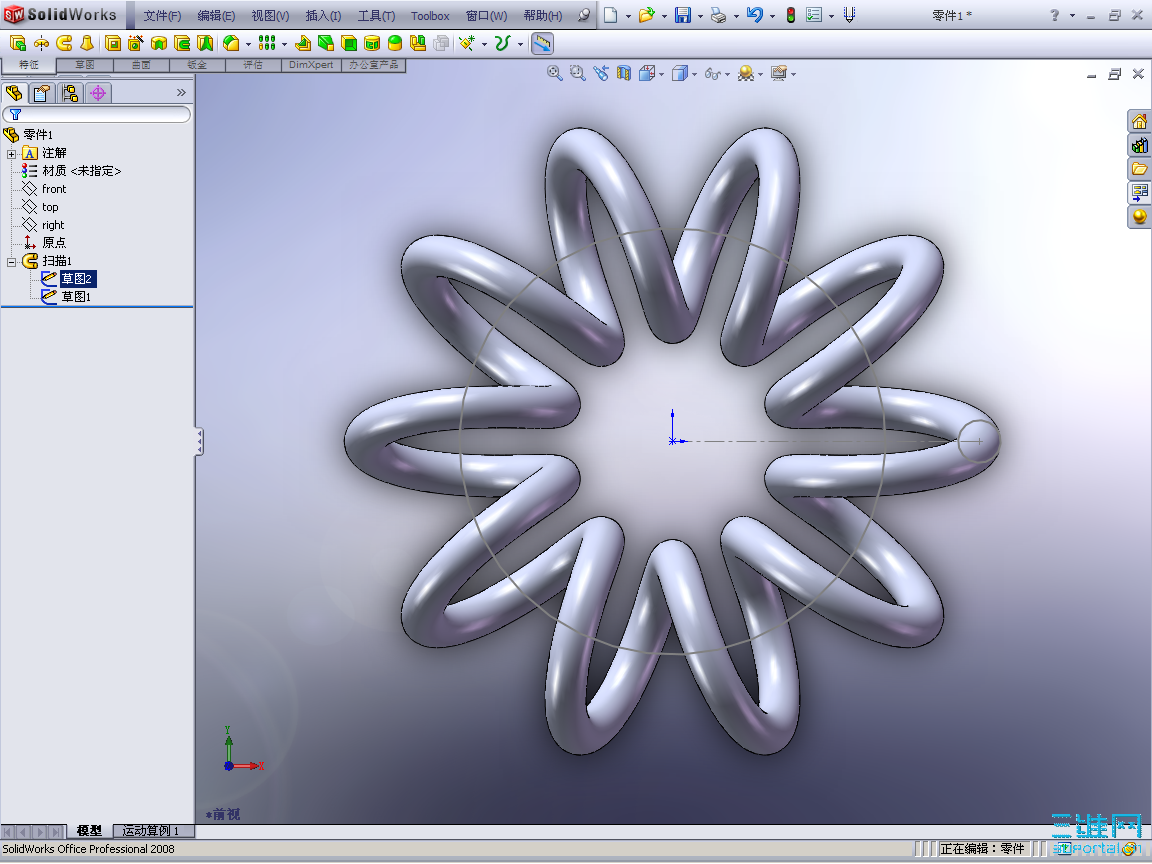Screen dimensions: 1152x864
Task: Select the Rib tool
Action: pos(303,43)
